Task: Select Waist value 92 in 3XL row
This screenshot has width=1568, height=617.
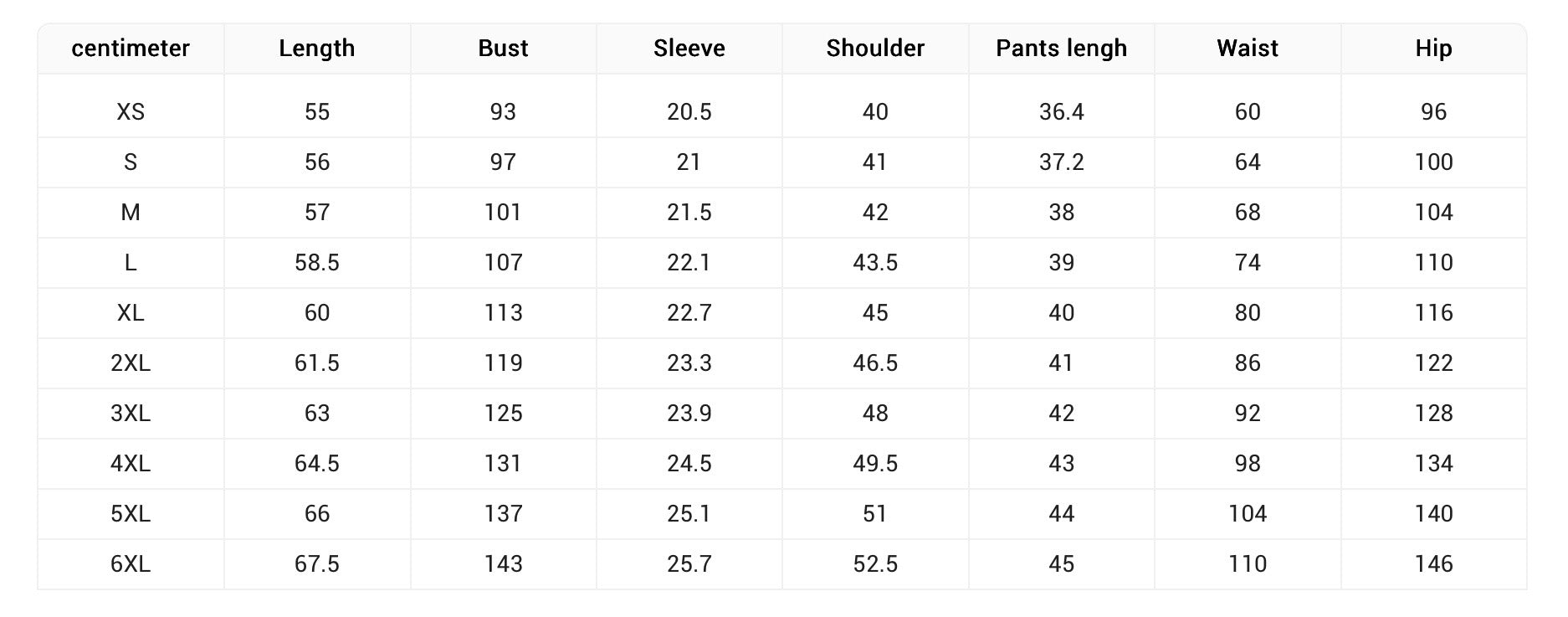Action: [1247, 414]
